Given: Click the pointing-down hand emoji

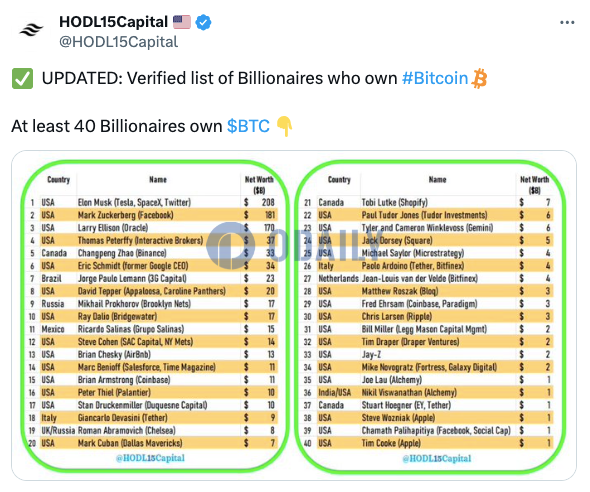Looking at the screenshot, I should (284, 126).
